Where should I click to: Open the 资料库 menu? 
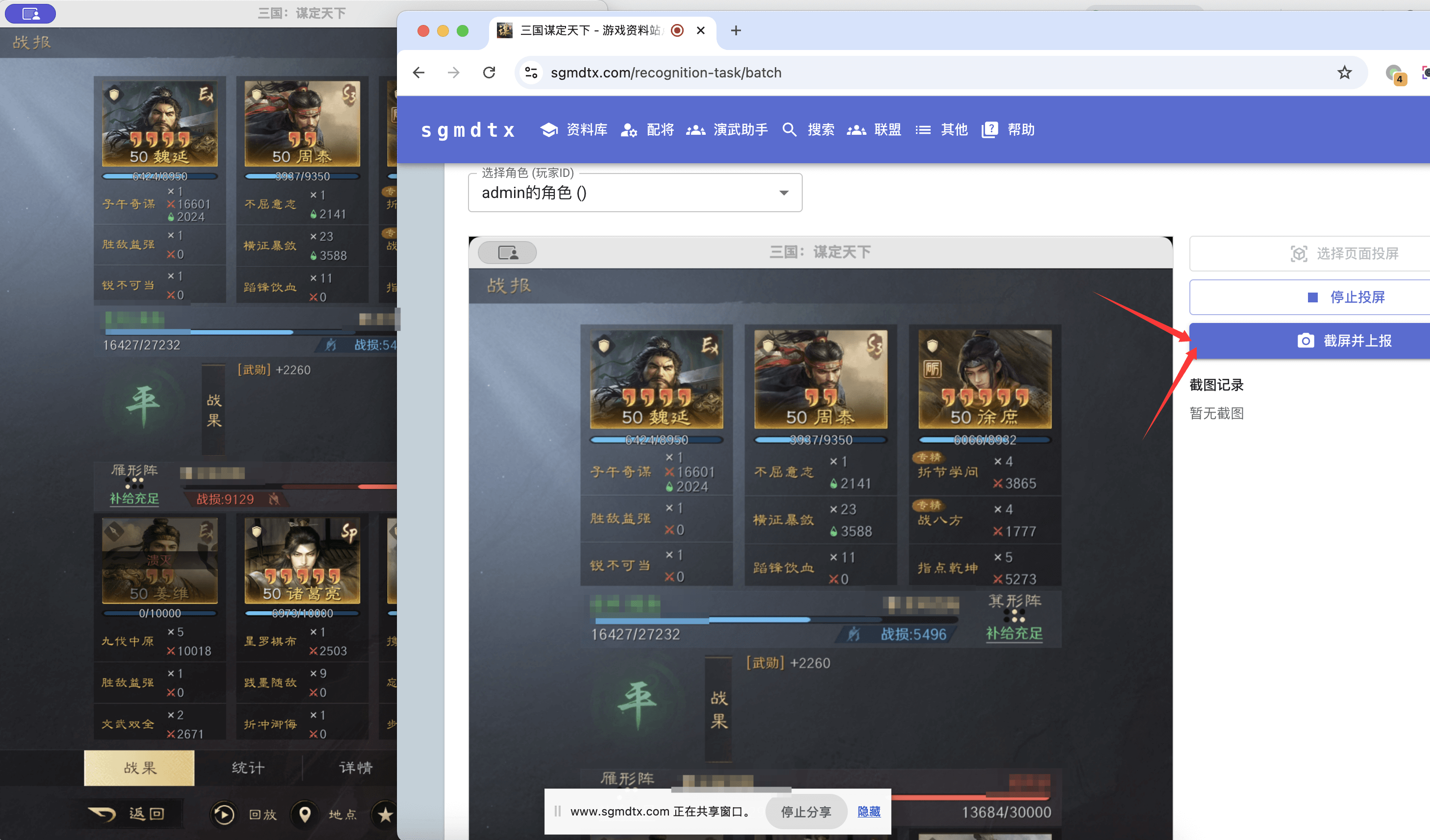click(574, 129)
